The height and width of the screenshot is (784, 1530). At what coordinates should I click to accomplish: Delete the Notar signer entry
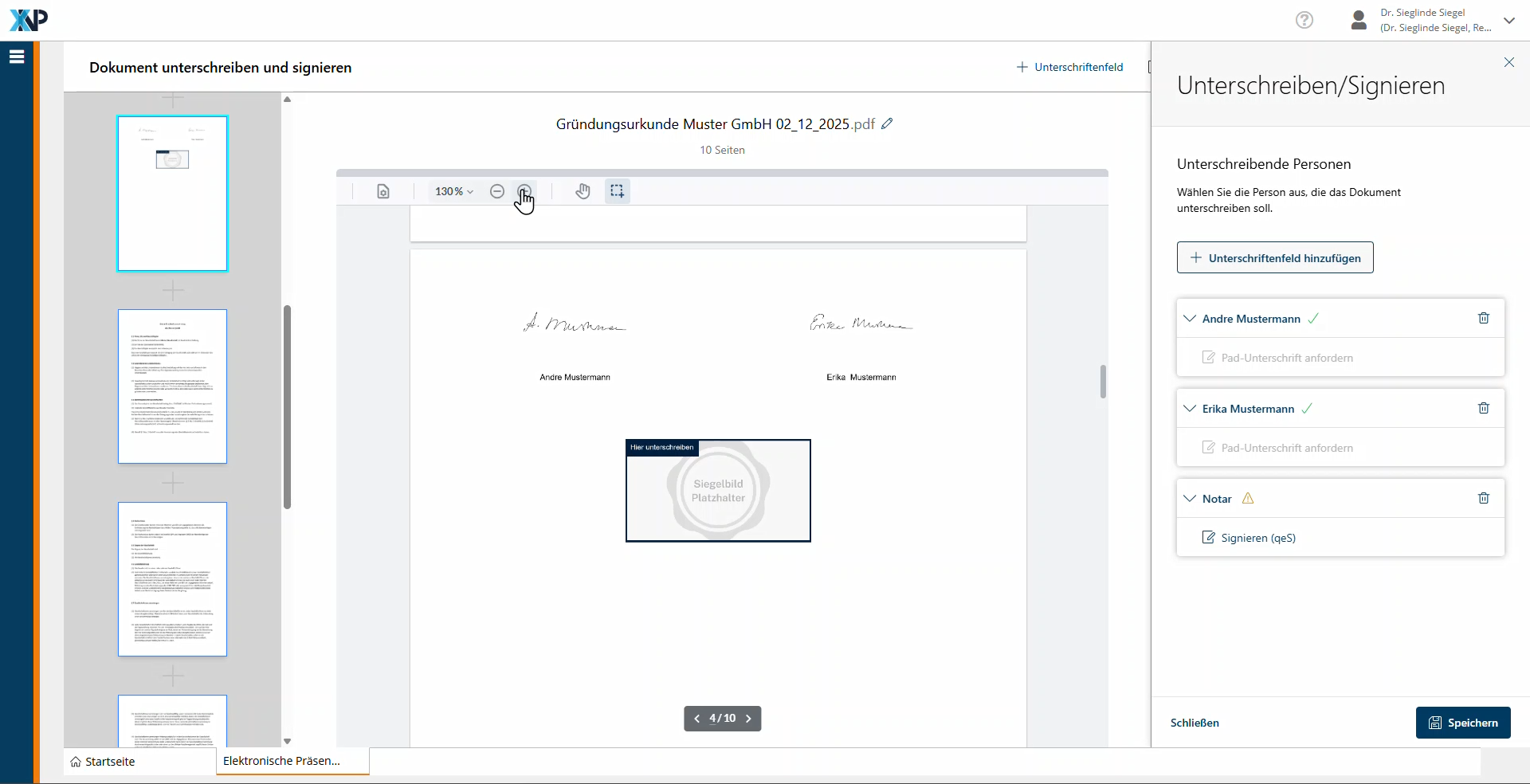pos(1483,498)
